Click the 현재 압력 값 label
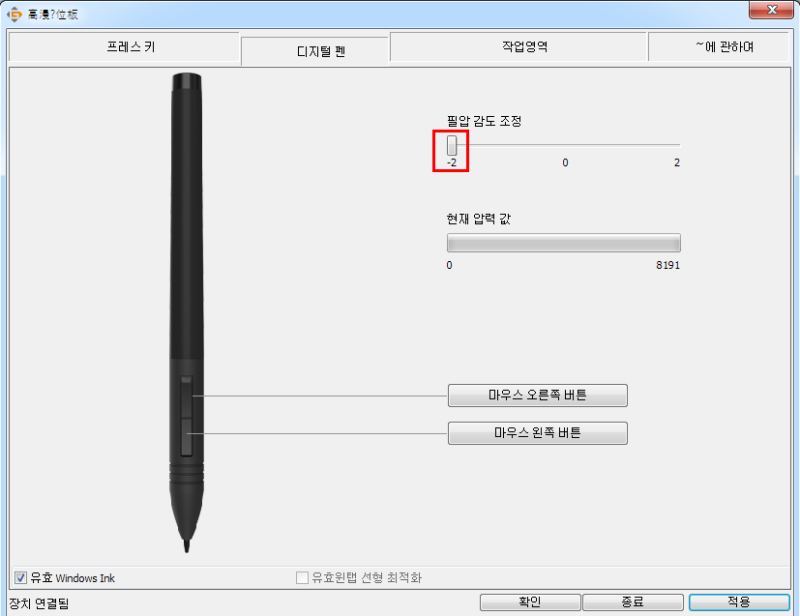 tap(479, 219)
